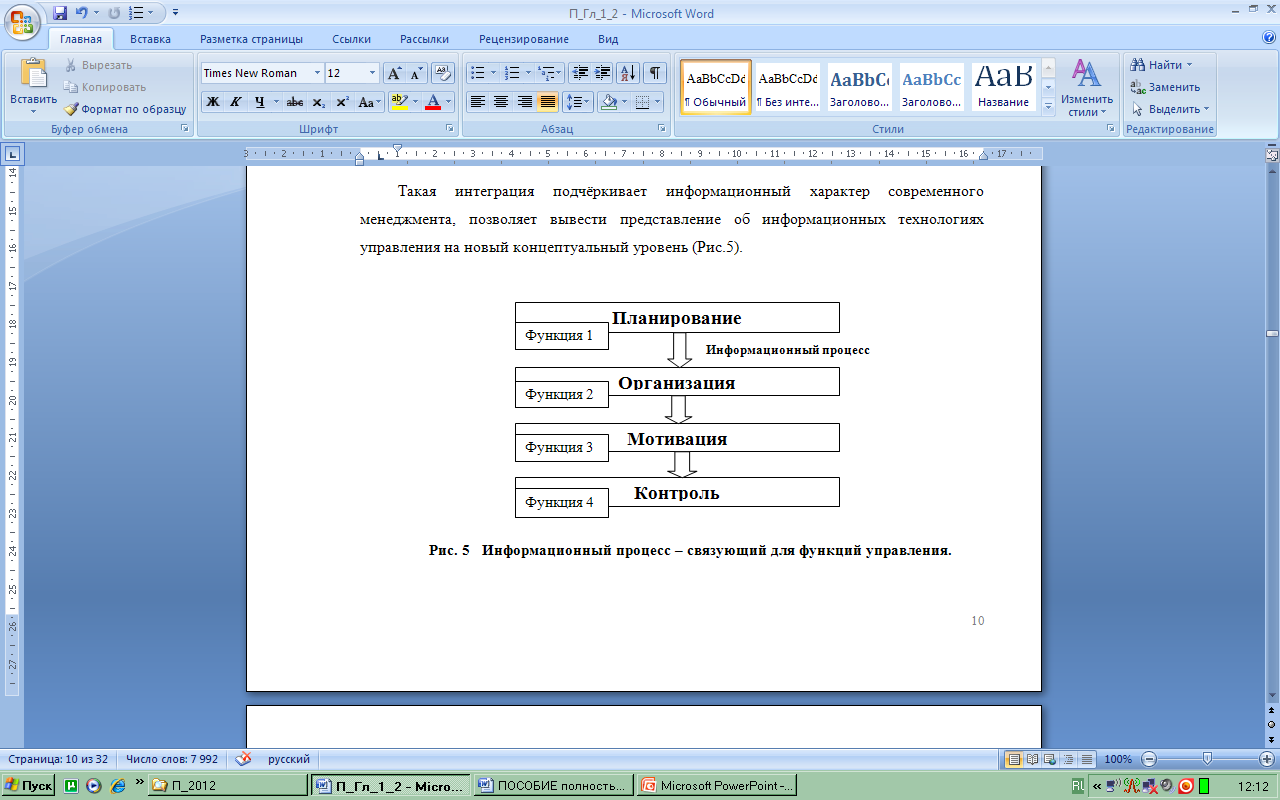Clear formatting icon in Font group

tap(443, 73)
